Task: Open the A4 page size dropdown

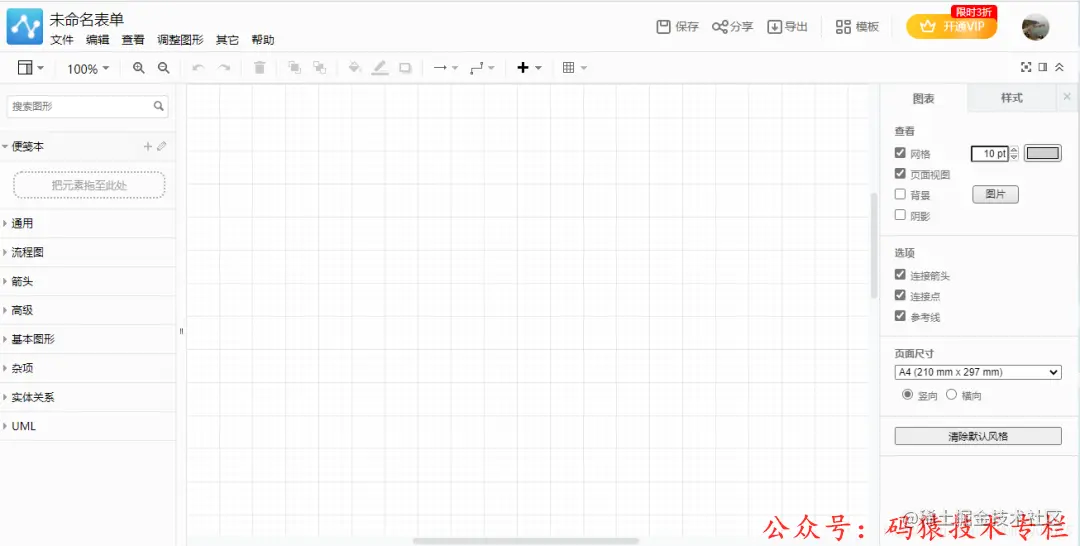Action: tap(978, 372)
